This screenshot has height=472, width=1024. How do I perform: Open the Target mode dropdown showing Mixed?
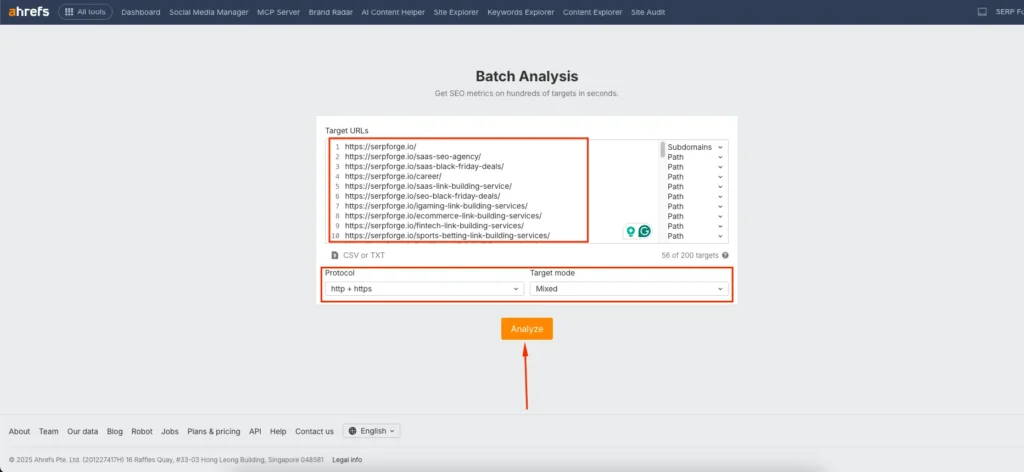coord(629,289)
